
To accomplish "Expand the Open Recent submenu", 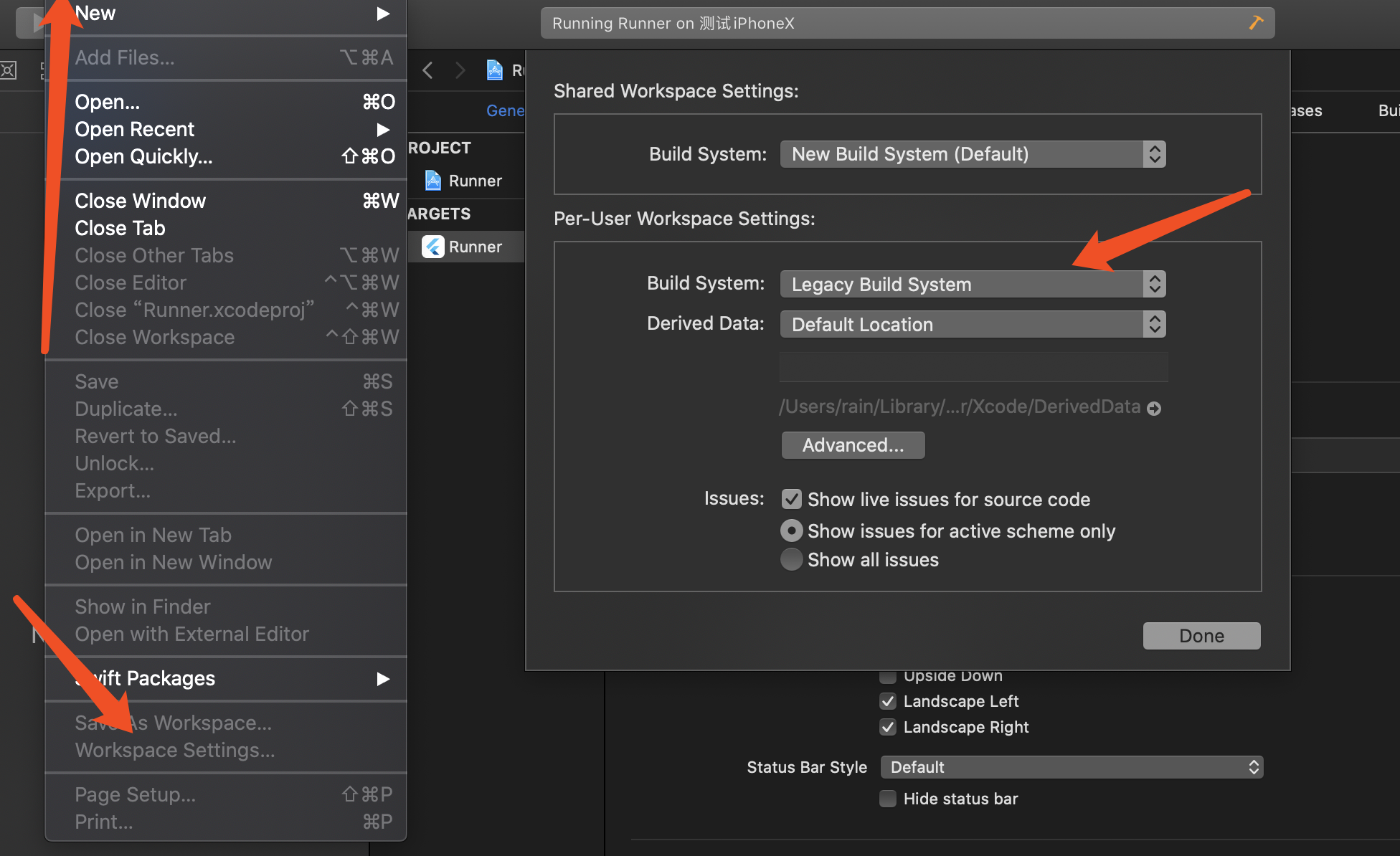I will click(384, 130).
